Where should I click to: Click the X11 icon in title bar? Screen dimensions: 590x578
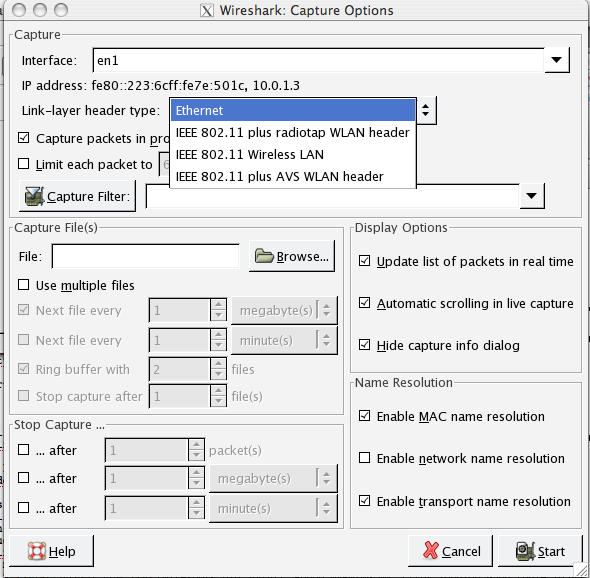pyautogui.click(x=207, y=11)
